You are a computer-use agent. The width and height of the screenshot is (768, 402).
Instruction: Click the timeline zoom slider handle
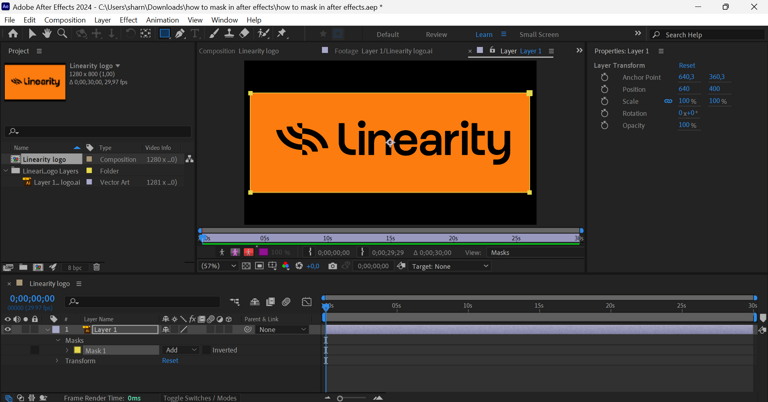tap(340, 398)
